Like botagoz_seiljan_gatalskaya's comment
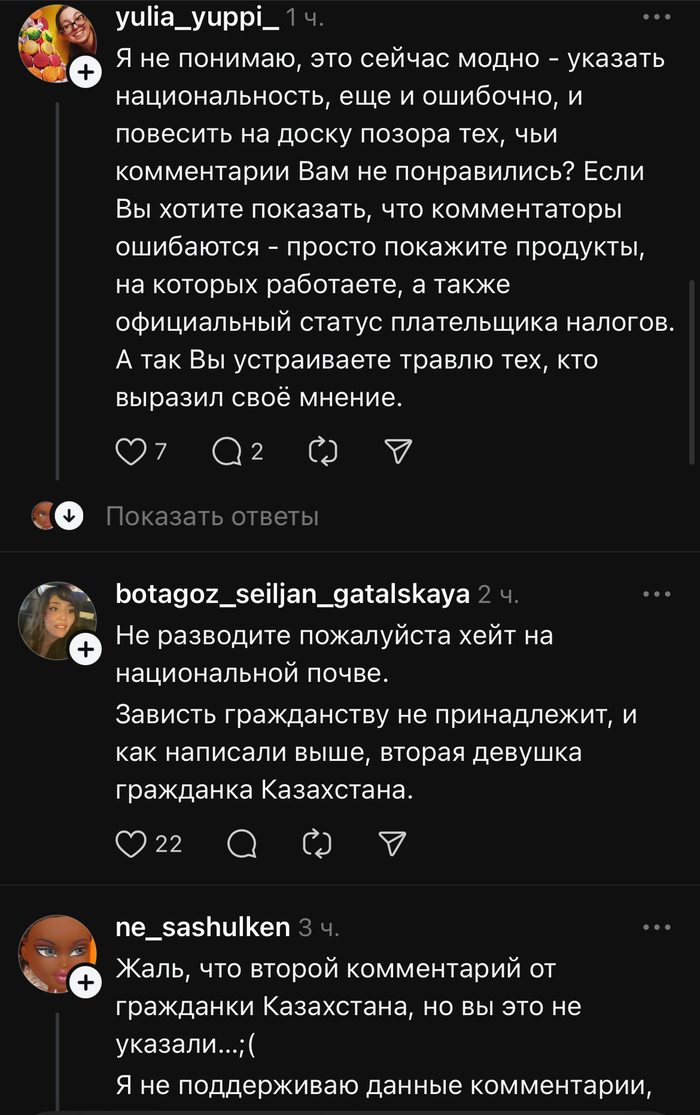 coord(132,843)
